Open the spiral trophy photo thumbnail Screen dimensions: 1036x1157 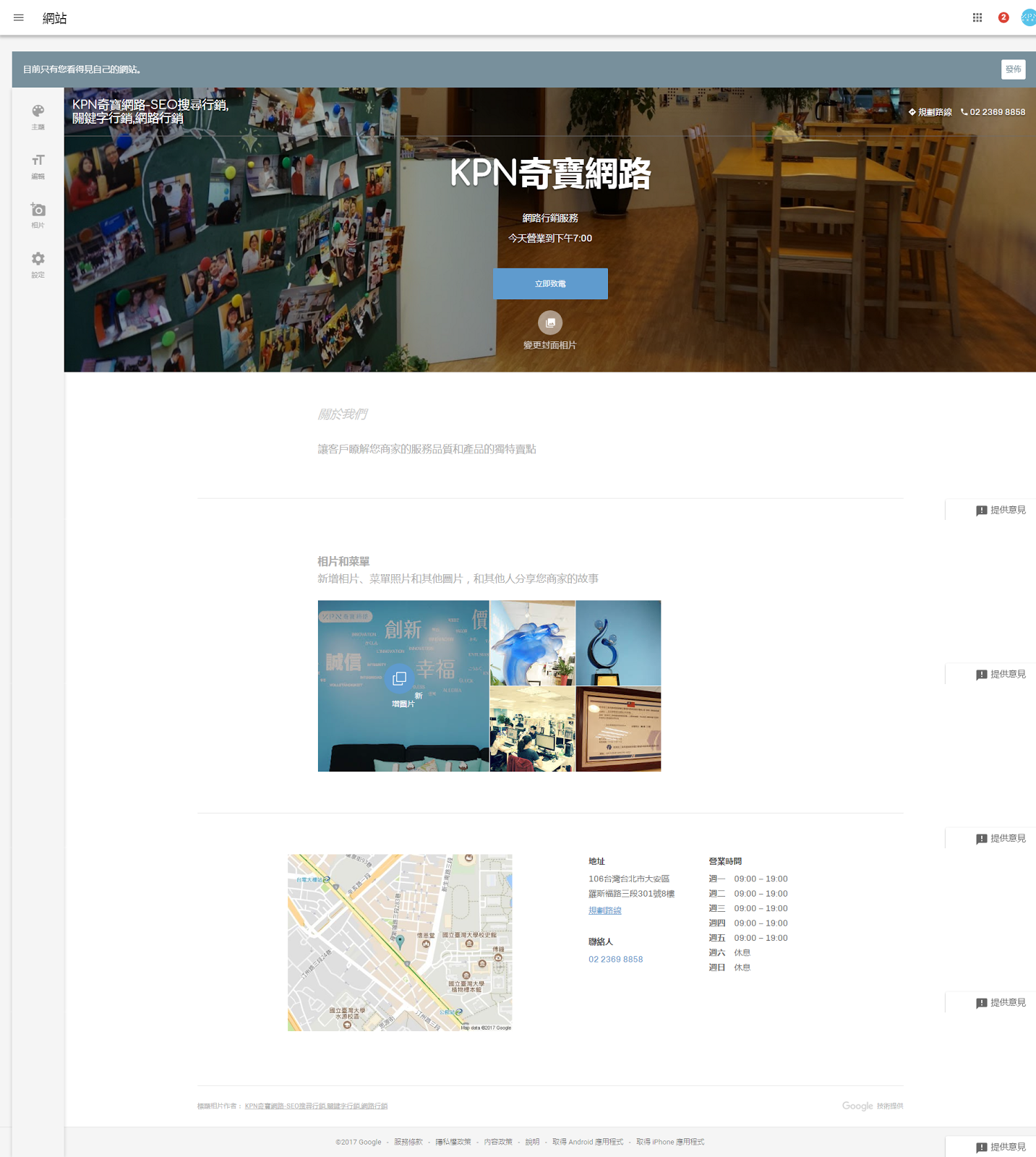(x=618, y=643)
